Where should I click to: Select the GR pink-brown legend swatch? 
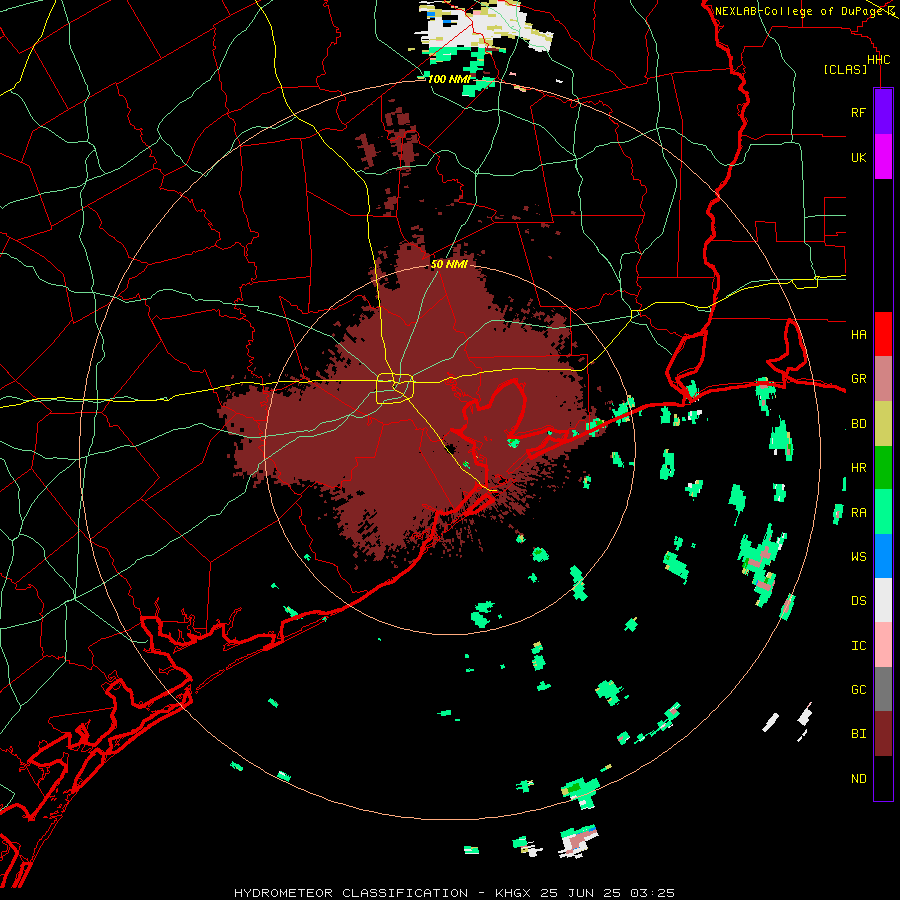coord(883,379)
